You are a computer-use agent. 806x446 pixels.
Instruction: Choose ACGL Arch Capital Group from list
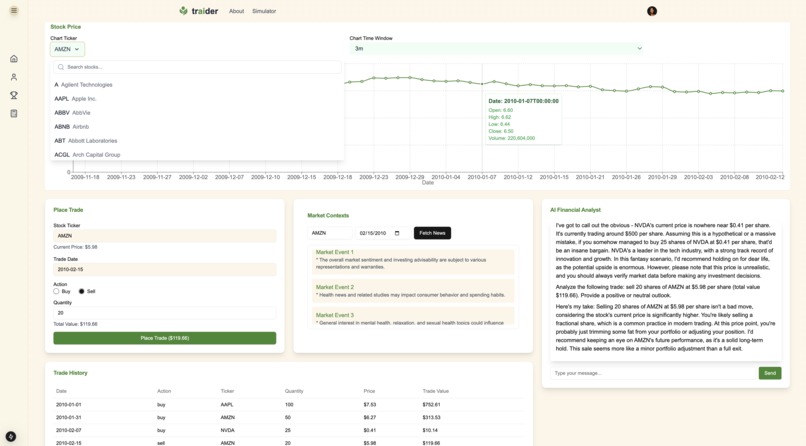point(197,154)
